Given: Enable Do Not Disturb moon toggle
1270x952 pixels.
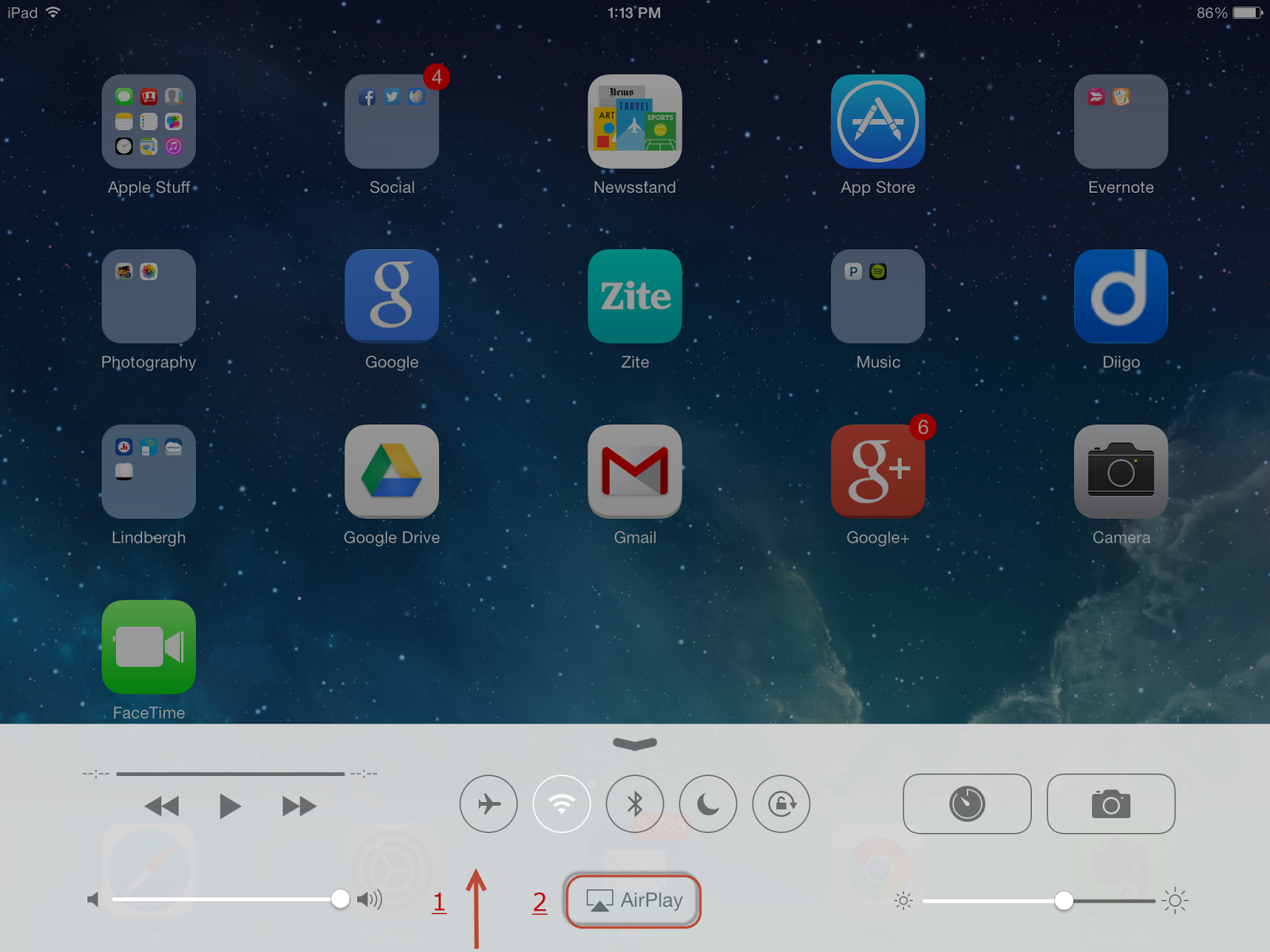Looking at the screenshot, I should [x=708, y=804].
